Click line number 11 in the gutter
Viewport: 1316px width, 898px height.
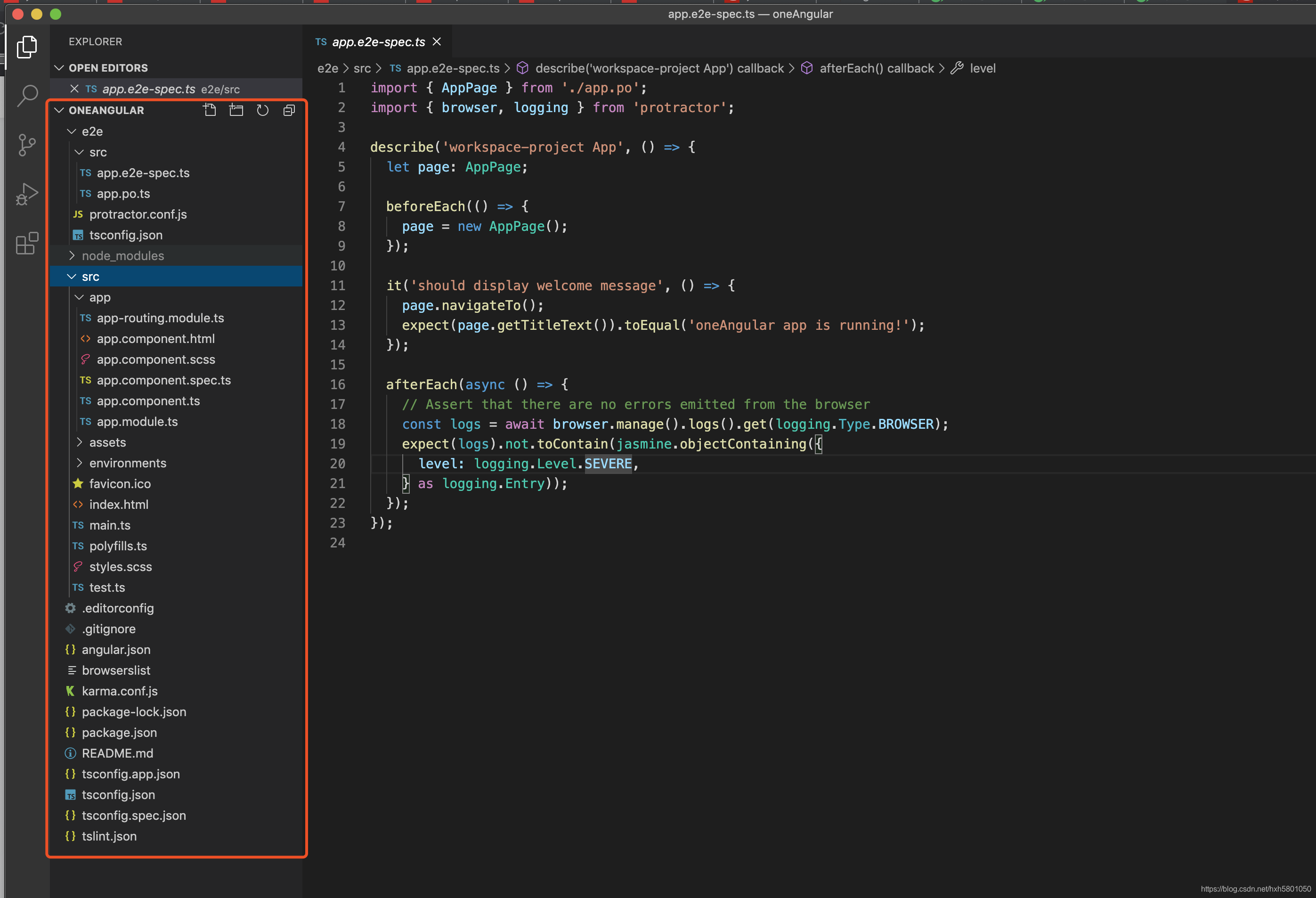[x=338, y=286]
